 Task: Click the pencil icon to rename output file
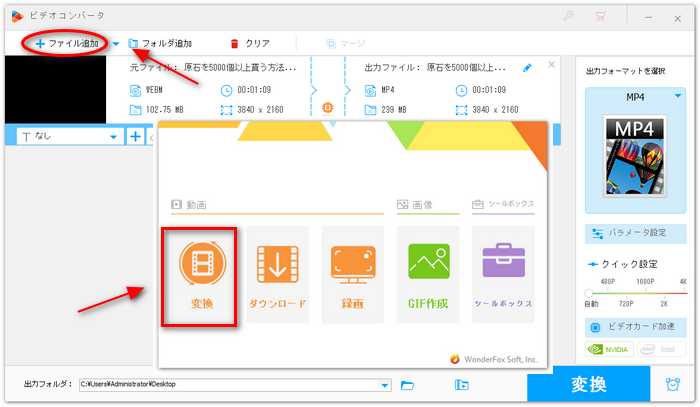[527, 68]
